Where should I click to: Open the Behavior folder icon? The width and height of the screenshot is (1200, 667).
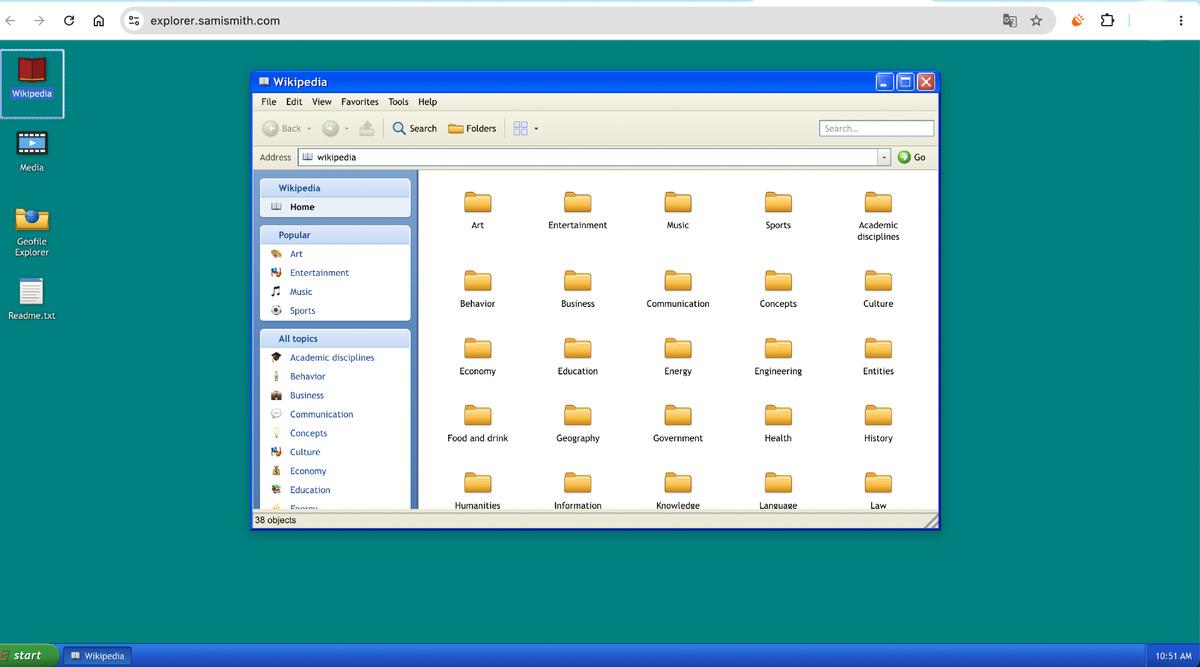(x=477, y=281)
